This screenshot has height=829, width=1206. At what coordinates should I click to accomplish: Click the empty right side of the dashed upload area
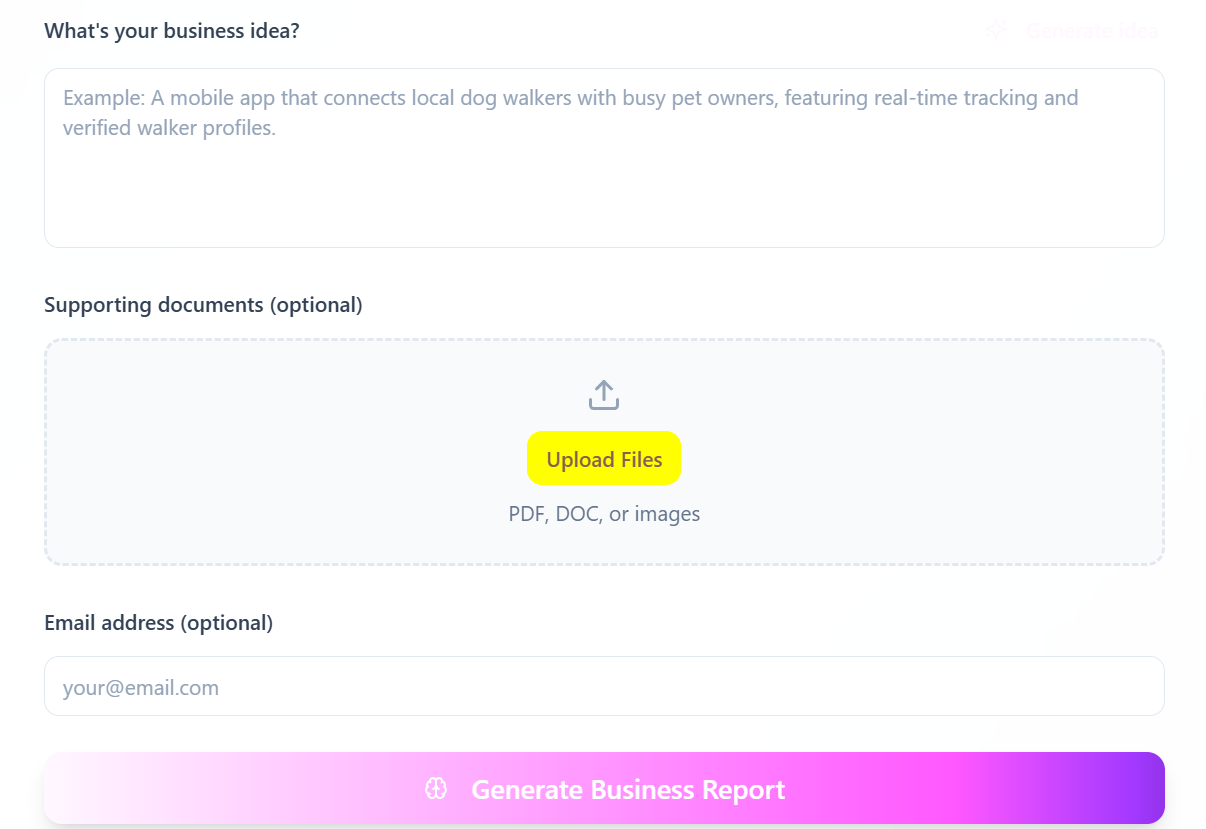(x=950, y=452)
